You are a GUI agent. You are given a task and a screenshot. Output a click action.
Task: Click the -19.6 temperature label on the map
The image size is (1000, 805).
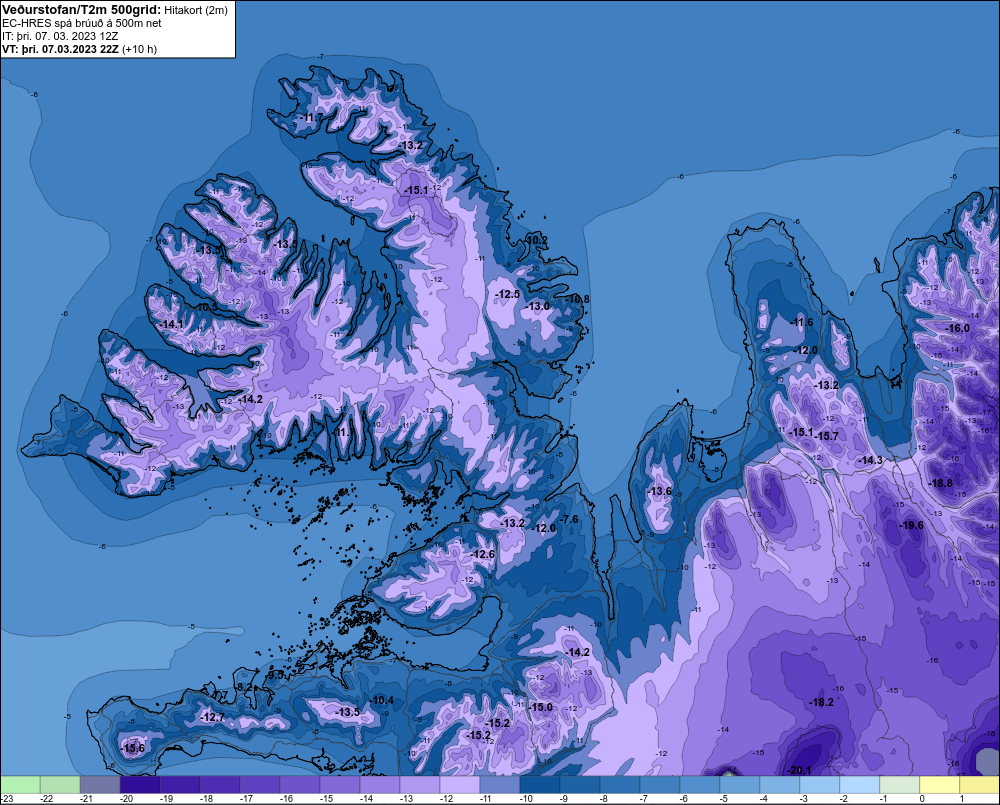pos(911,525)
